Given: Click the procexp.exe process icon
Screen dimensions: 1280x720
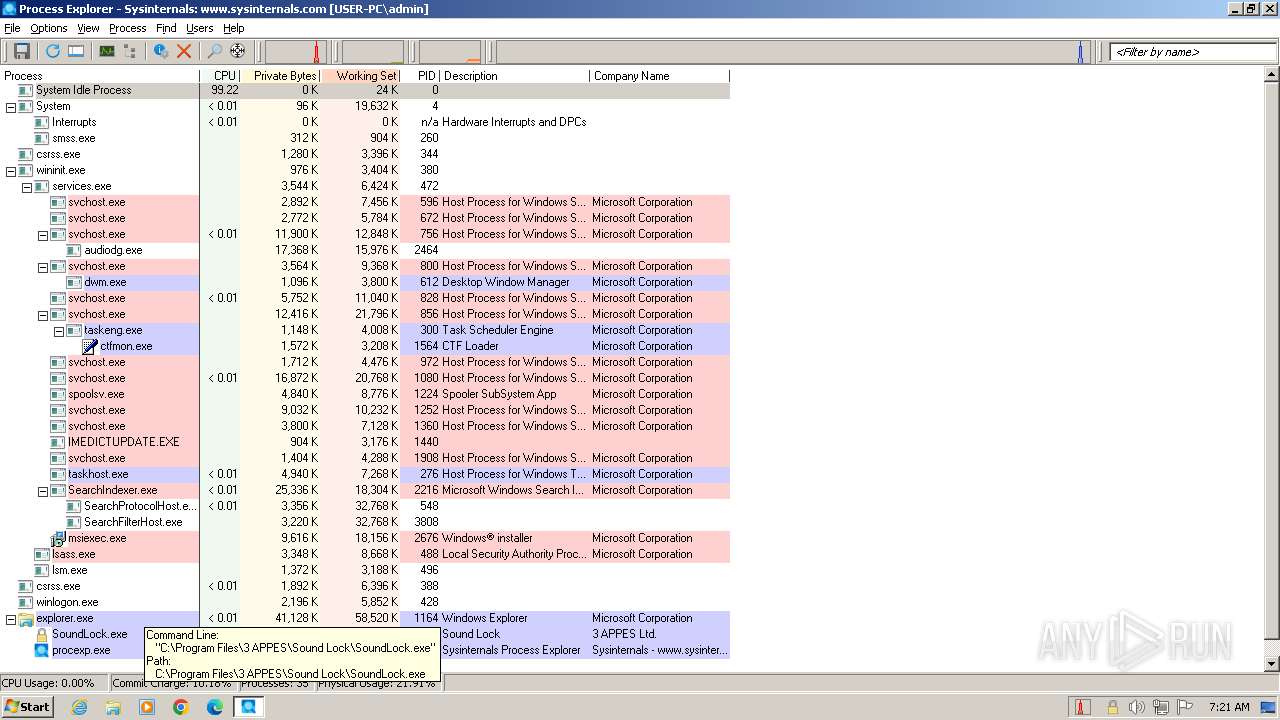Looking at the screenshot, I should 42,650.
